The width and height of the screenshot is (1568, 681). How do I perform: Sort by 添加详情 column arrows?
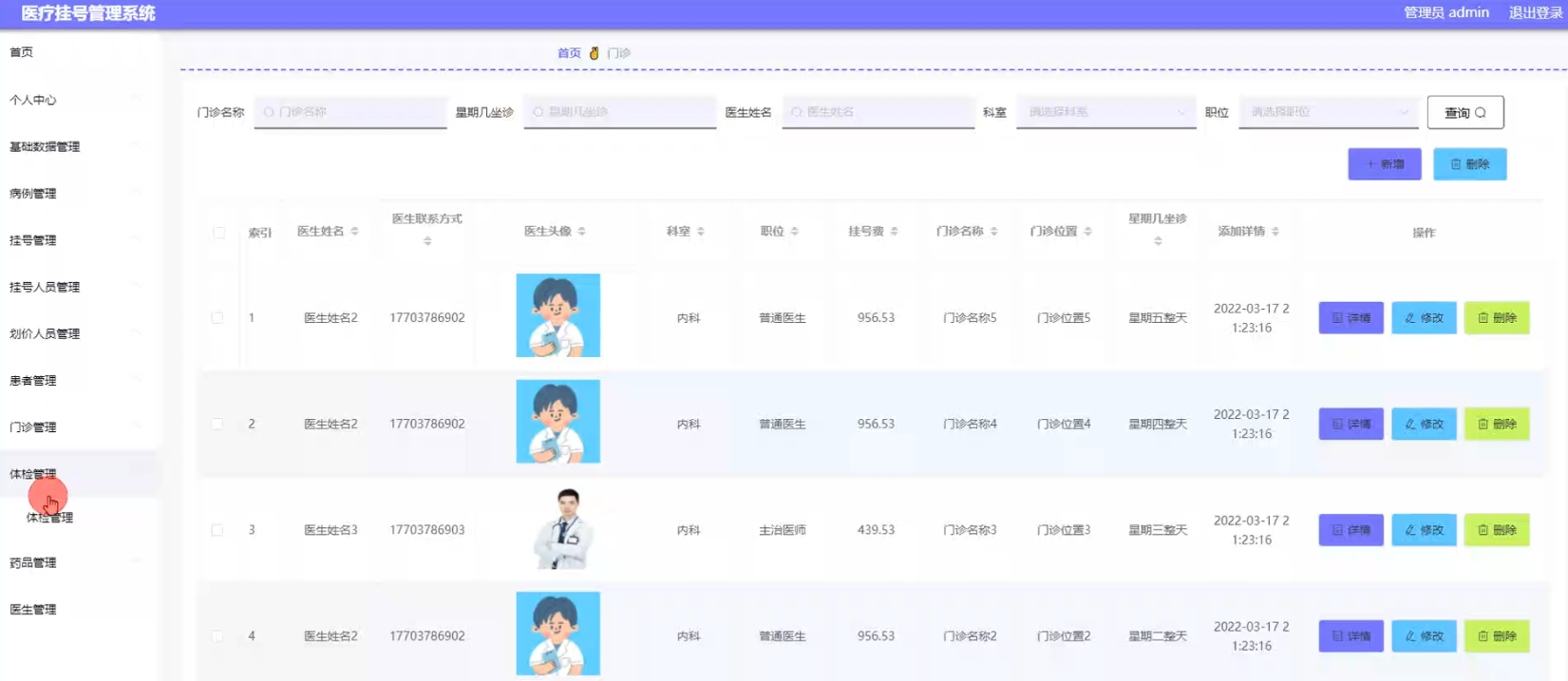(1275, 232)
